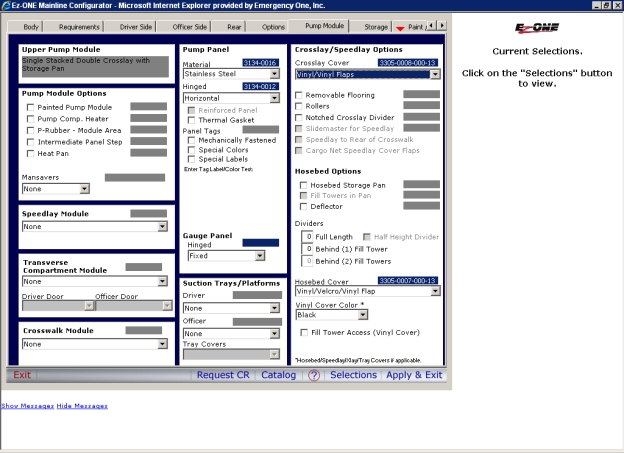
Task: Click Behind (1) Fill Tower quantity field
Action: [307, 249]
